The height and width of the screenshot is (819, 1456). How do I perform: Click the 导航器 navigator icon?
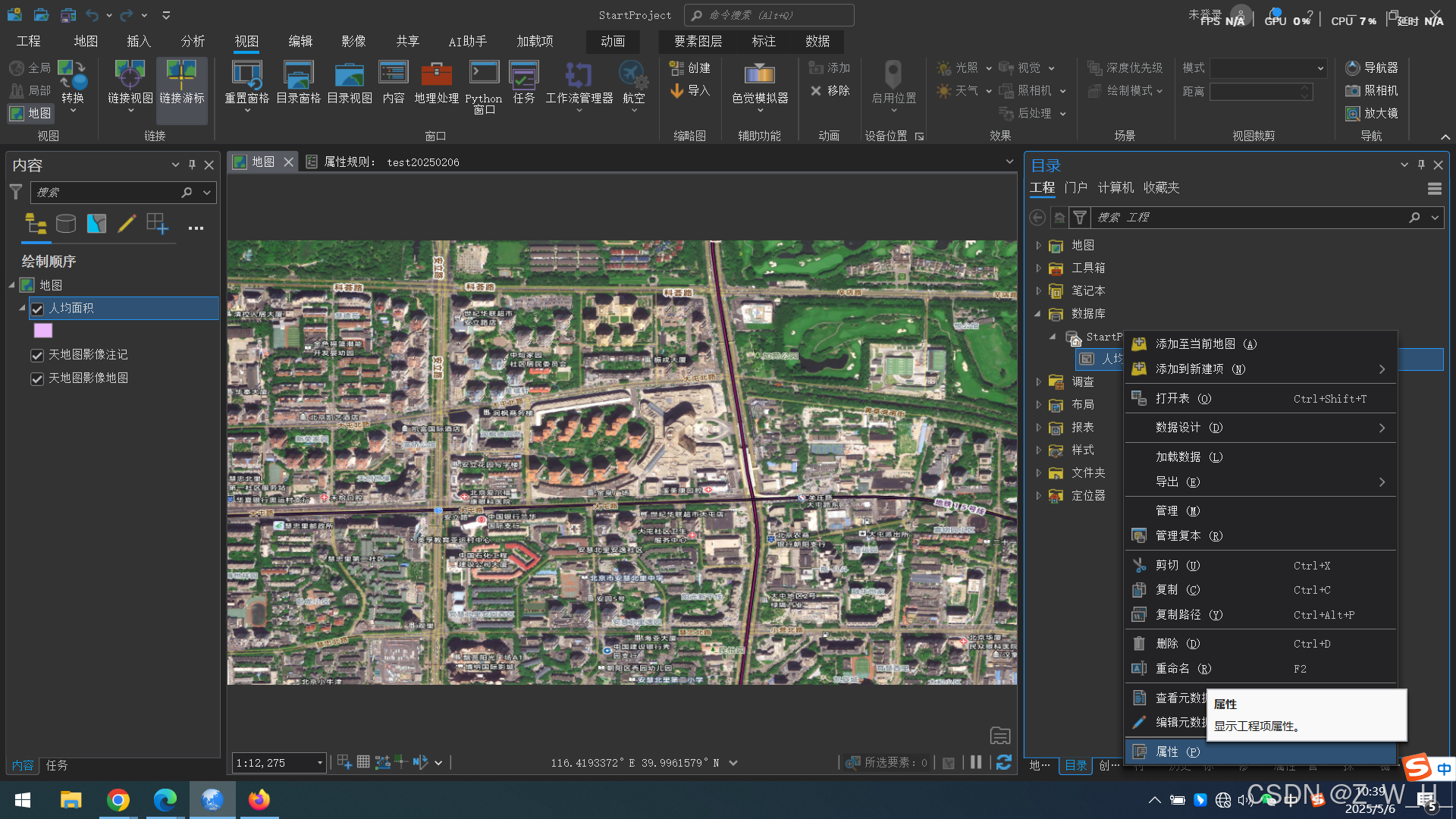[1352, 68]
